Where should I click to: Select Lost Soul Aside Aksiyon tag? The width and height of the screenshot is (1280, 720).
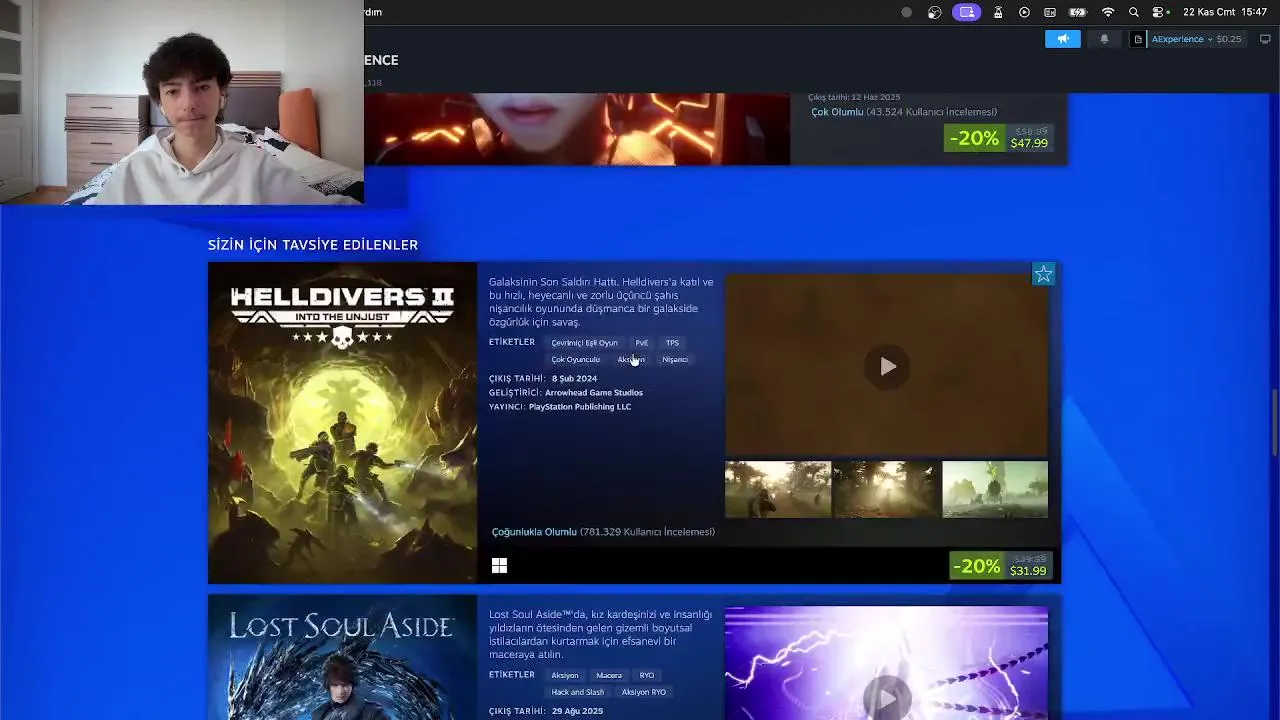click(x=565, y=676)
